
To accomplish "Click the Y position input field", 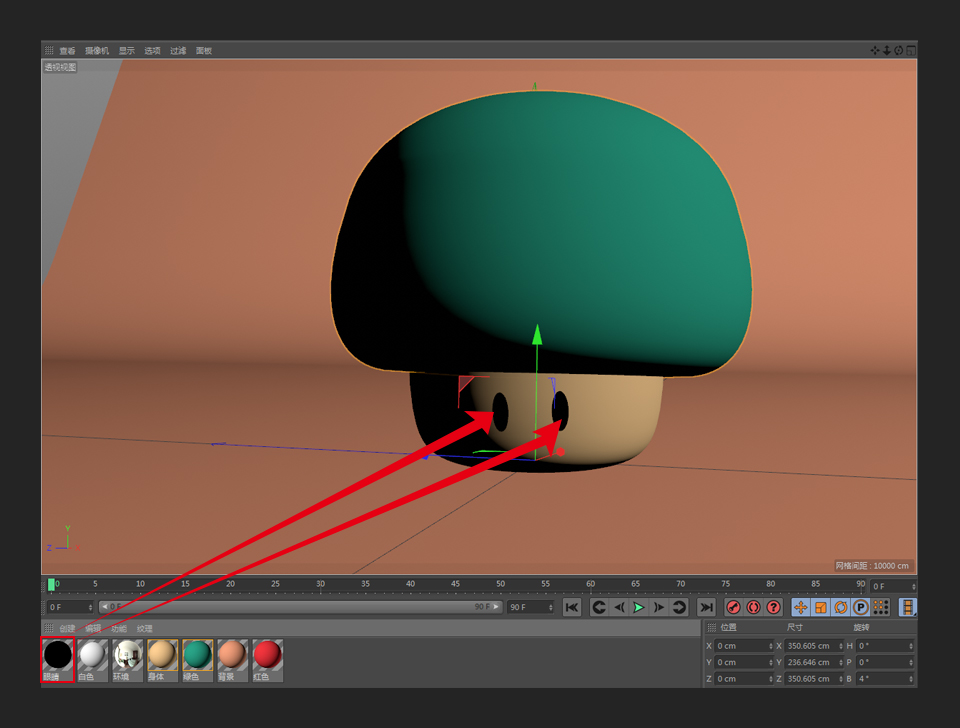I will (x=741, y=662).
